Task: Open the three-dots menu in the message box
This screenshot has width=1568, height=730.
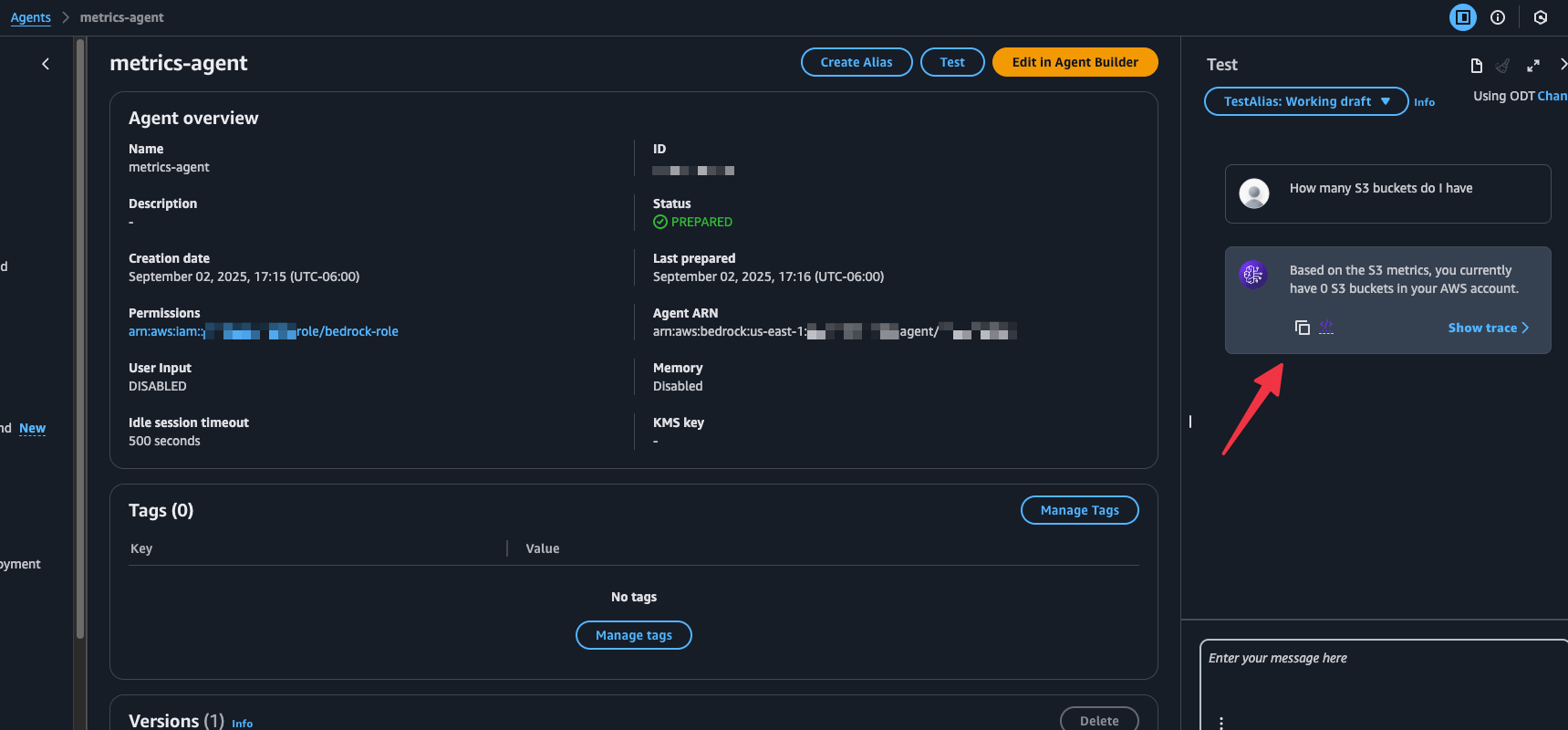Action: coord(1221,722)
